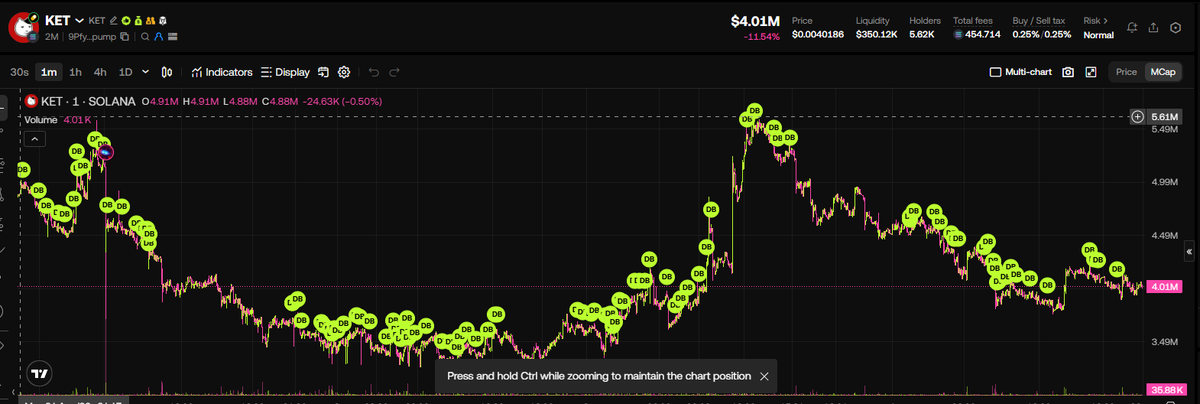Viewport: 1200px width, 404px height.
Task: Select the 1m timeframe
Action: (49, 72)
